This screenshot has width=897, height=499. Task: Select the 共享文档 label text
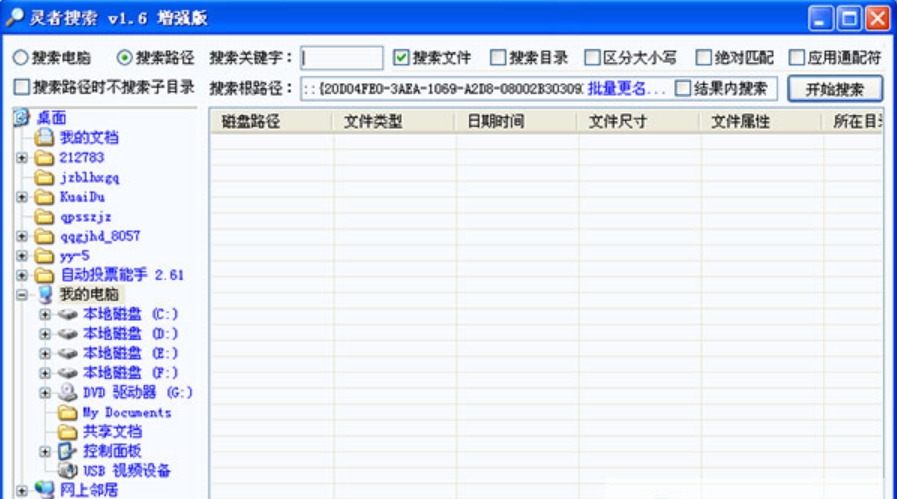(x=112, y=431)
